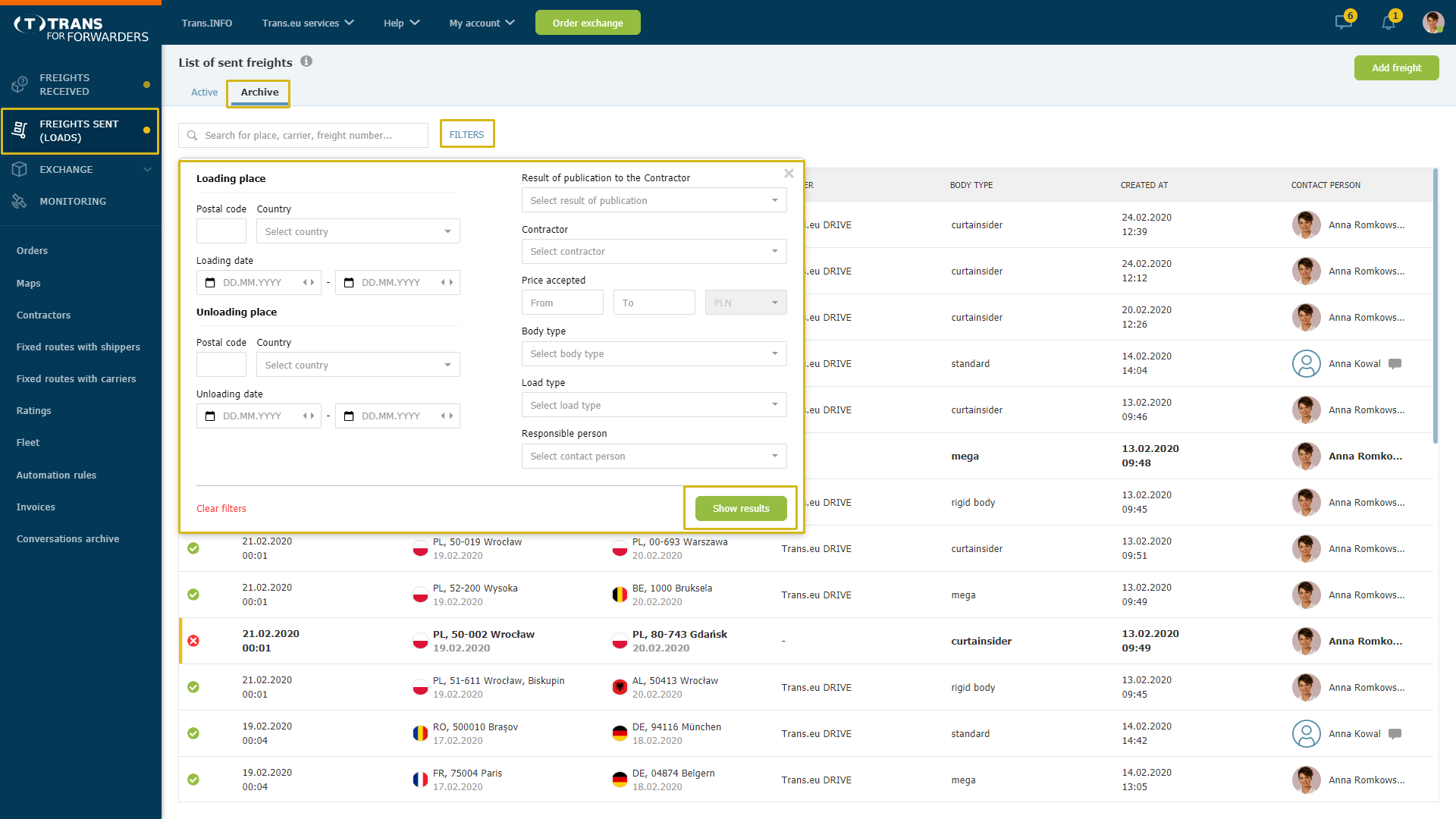Click the Freights Sent loads icon
The image size is (1456, 819).
pyautogui.click(x=20, y=130)
